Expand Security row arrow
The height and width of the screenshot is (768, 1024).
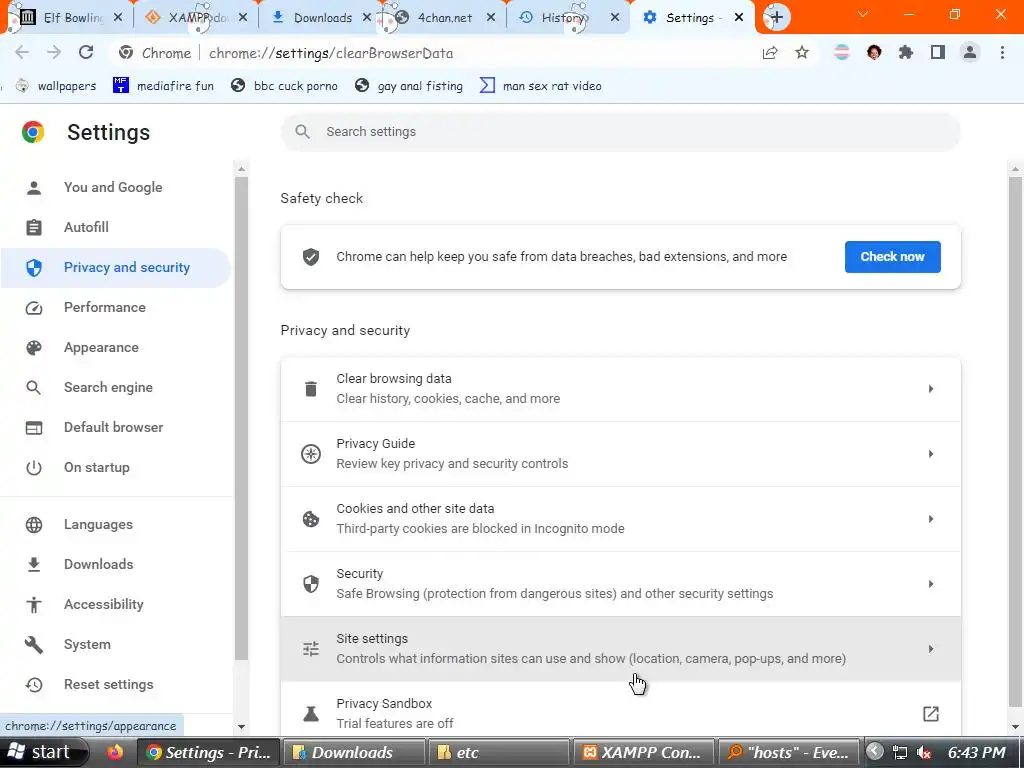coord(931,584)
